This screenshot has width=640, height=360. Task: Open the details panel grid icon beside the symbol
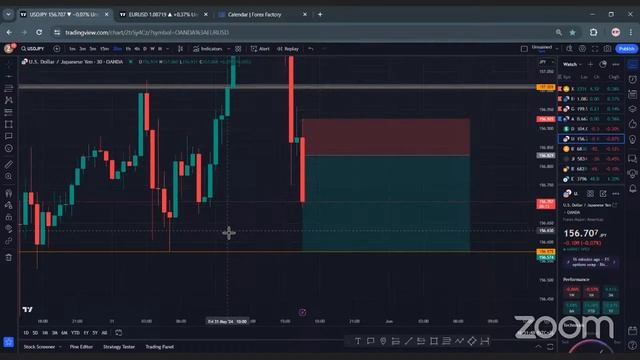[x=590, y=193]
